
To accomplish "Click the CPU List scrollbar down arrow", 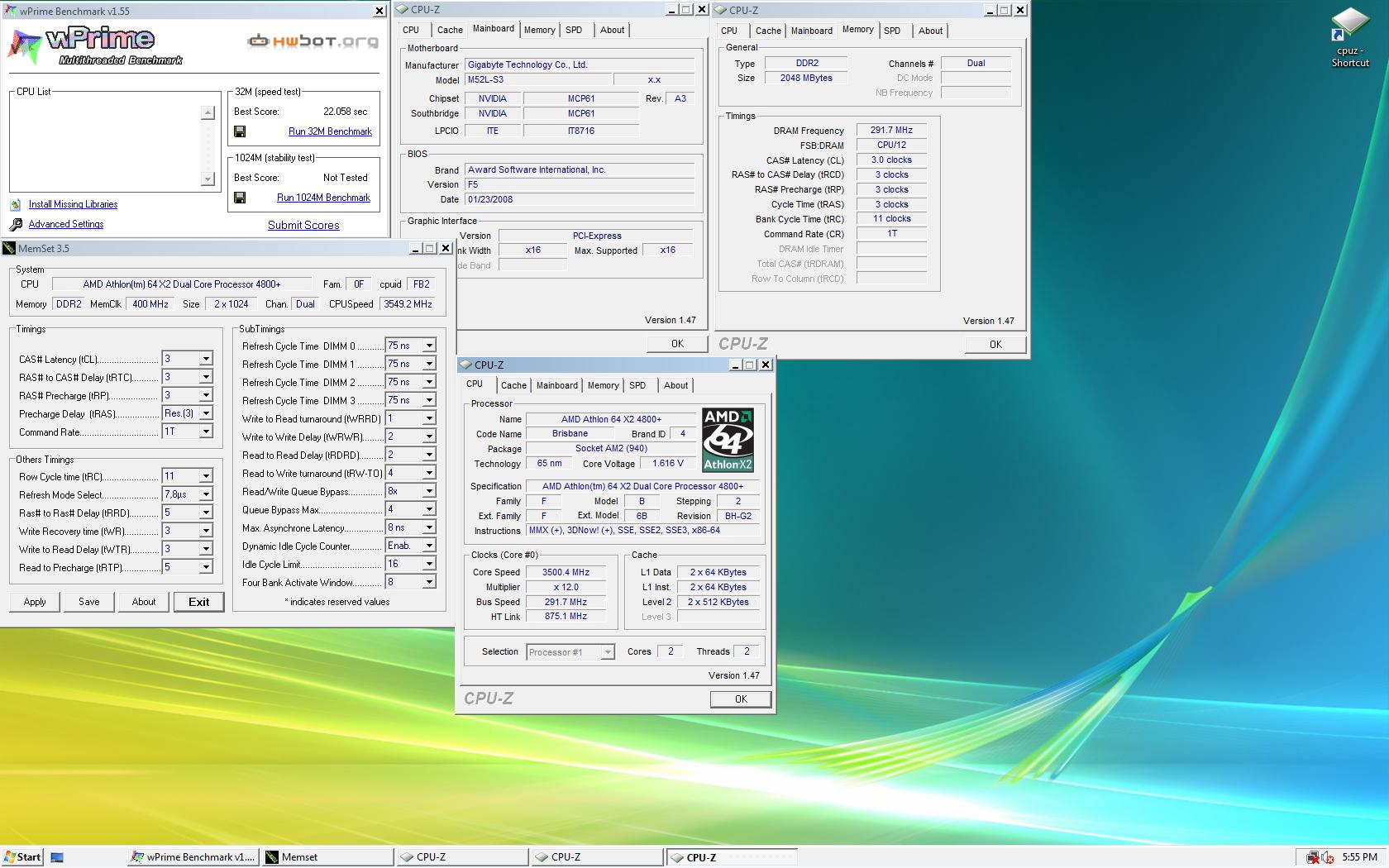I will [208, 179].
